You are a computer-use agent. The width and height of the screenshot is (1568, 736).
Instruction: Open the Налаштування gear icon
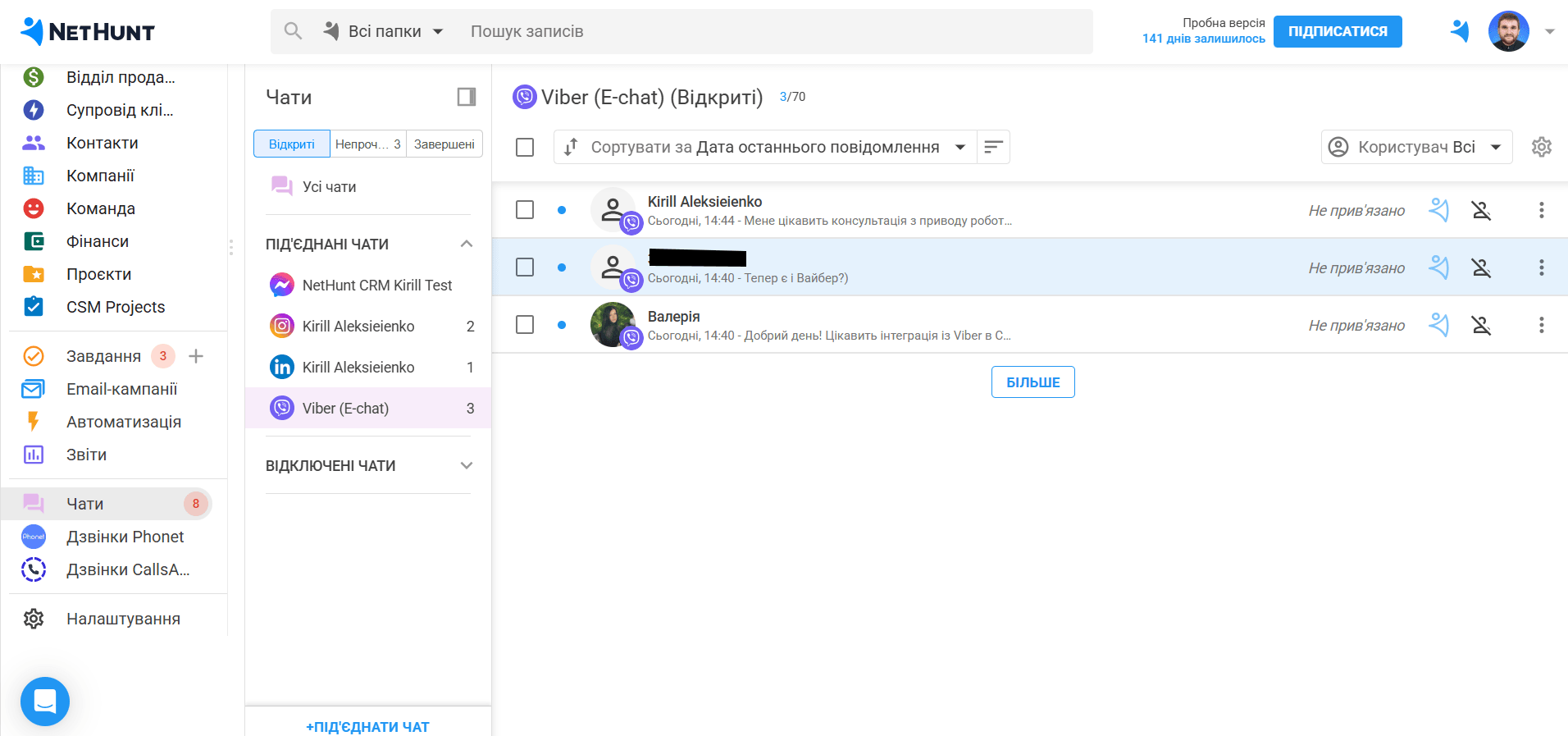(x=34, y=619)
